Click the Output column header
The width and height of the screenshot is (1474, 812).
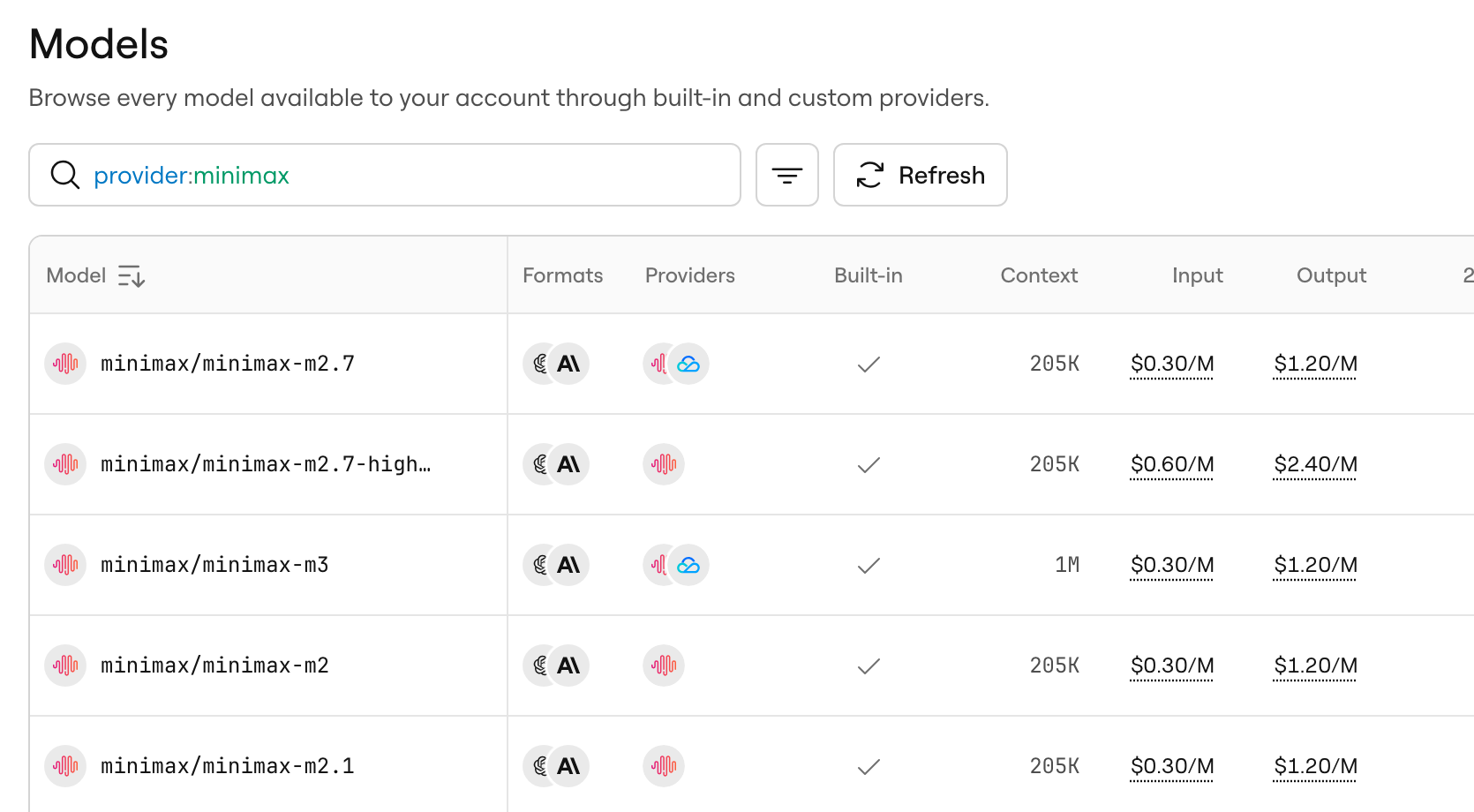1331,275
